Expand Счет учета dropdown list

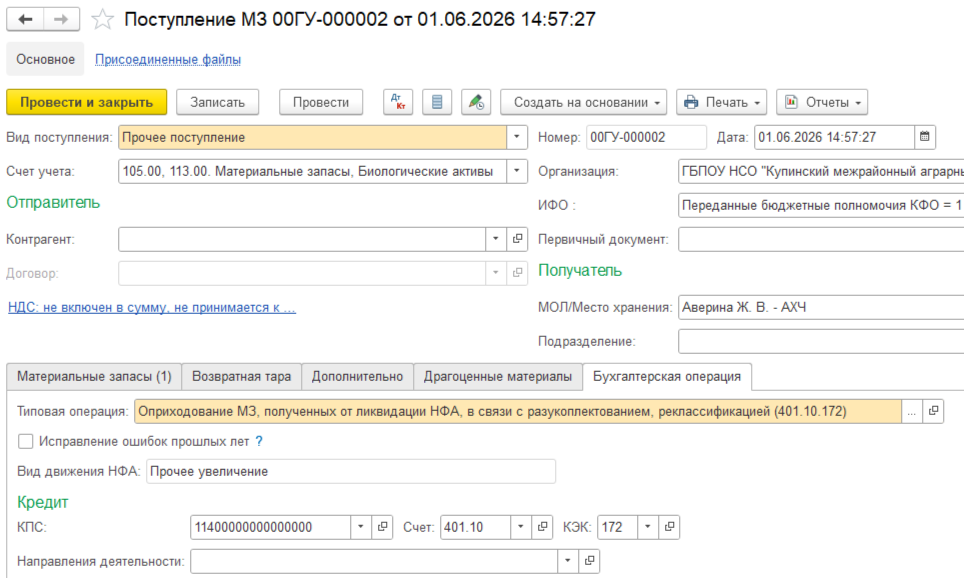[517, 171]
